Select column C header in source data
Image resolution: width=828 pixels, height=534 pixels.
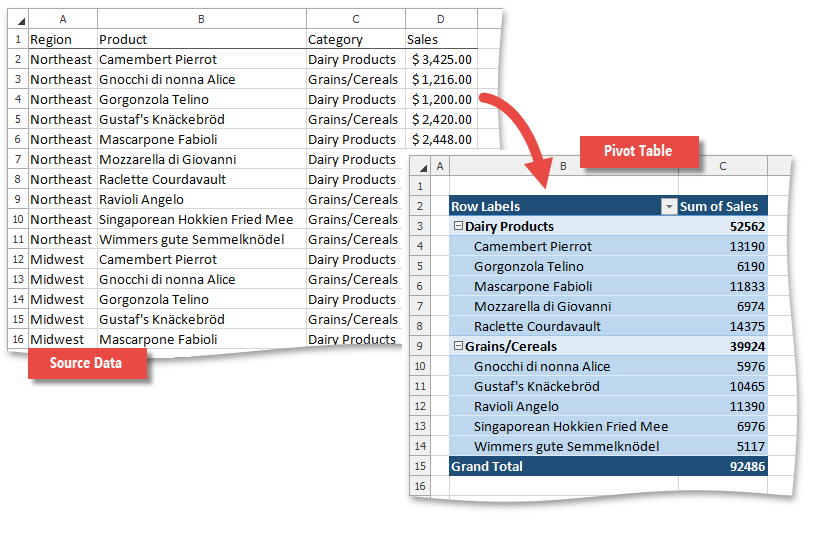[x=356, y=20]
